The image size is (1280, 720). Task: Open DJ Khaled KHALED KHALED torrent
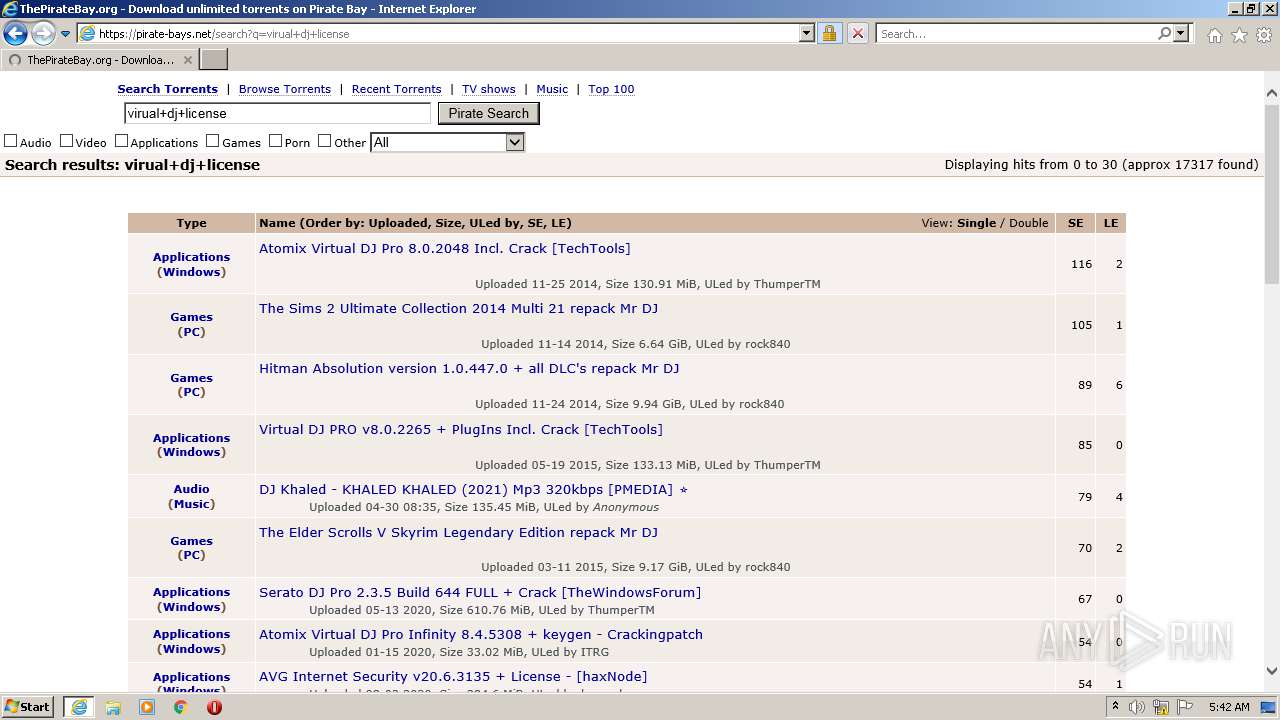(473, 489)
